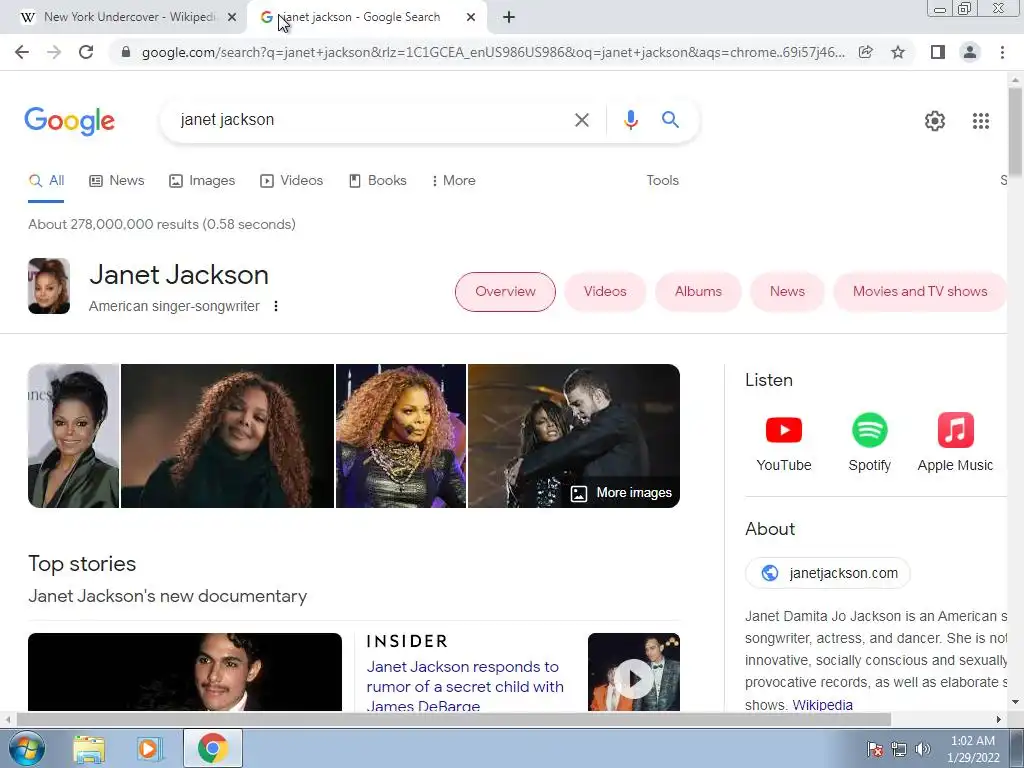Open the Chrome three-dot menu

pos(1002,52)
